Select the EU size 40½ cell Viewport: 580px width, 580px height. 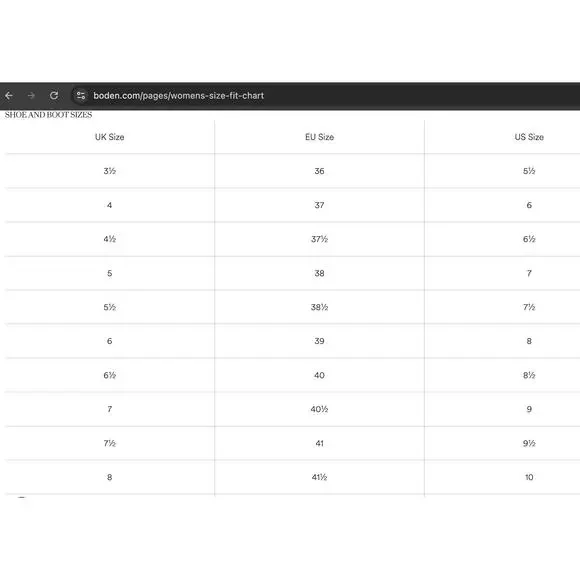pyautogui.click(x=320, y=409)
